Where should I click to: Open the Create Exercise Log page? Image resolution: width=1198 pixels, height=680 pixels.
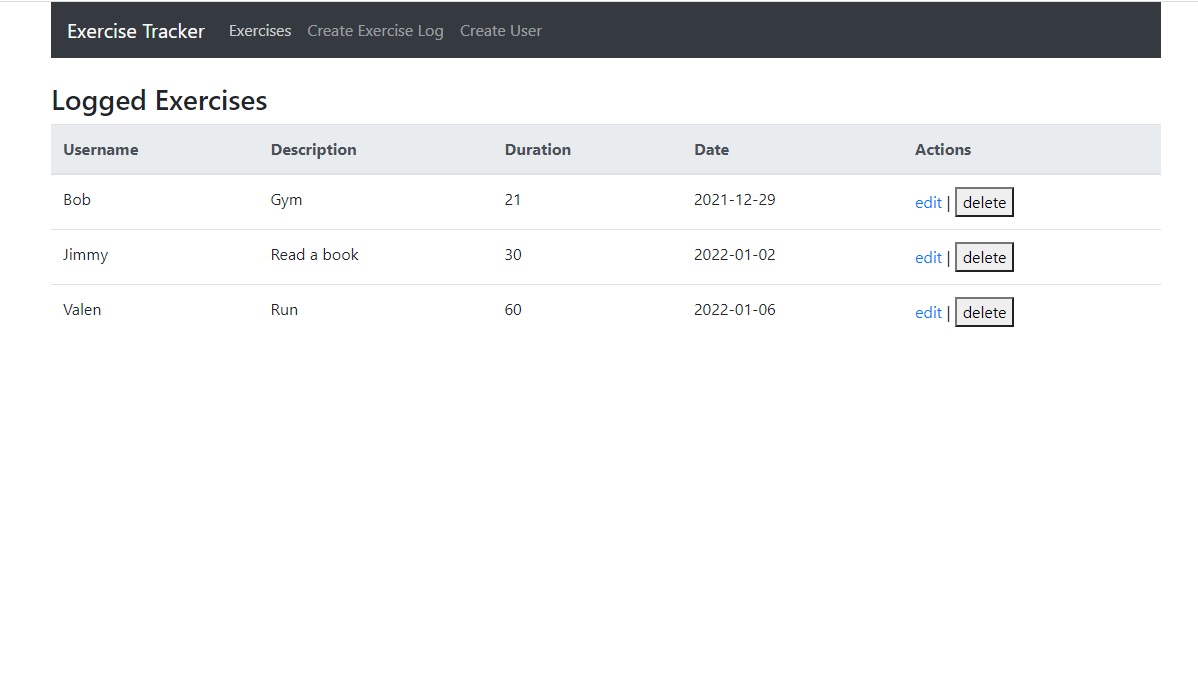tap(374, 31)
